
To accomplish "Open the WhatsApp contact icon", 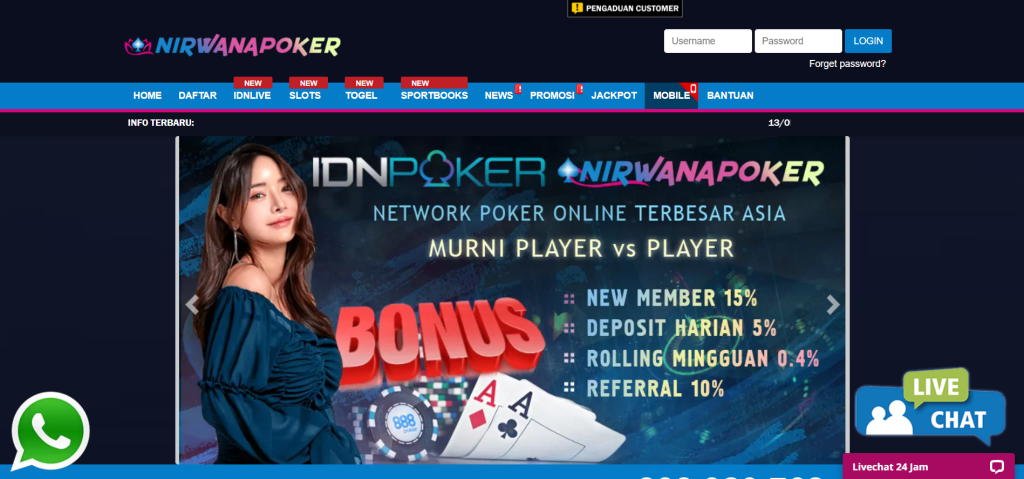I will (x=50, y=431).
